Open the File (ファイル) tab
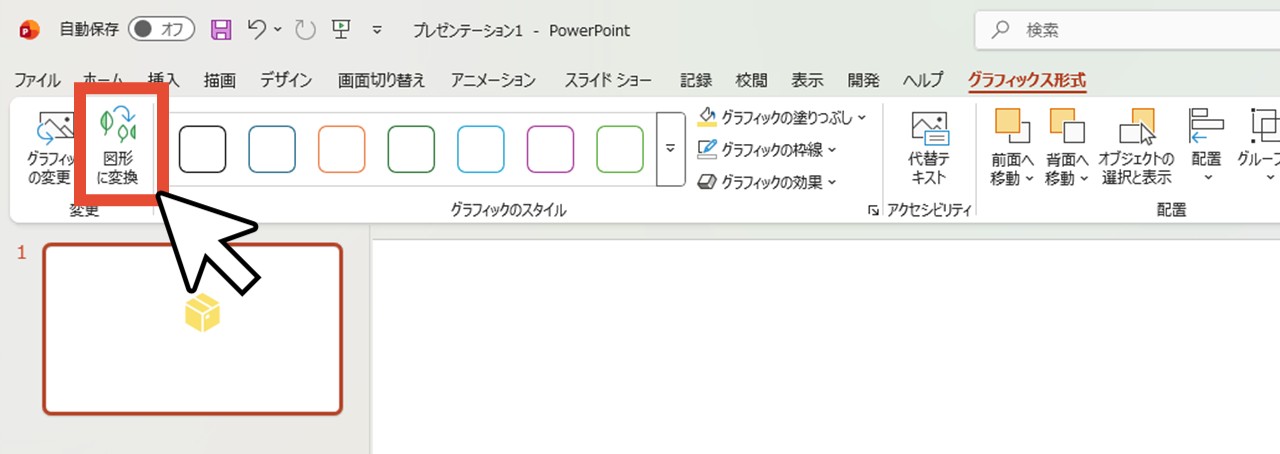The height and width of the screenshot is (454, 1280). tap(37, 80)
